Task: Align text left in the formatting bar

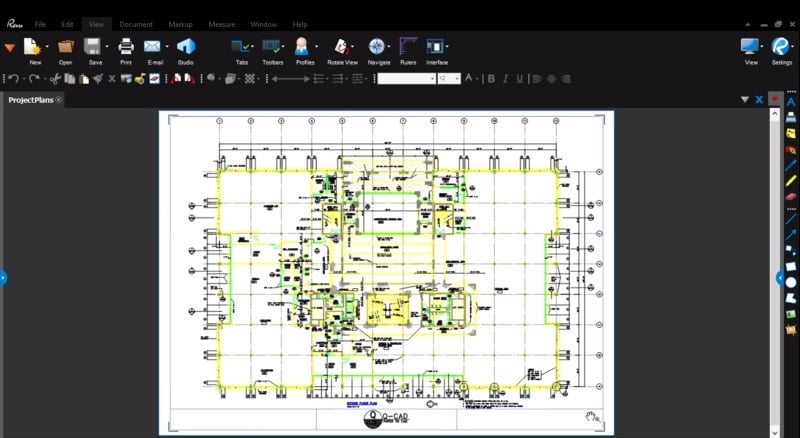Action: (537, 79)
